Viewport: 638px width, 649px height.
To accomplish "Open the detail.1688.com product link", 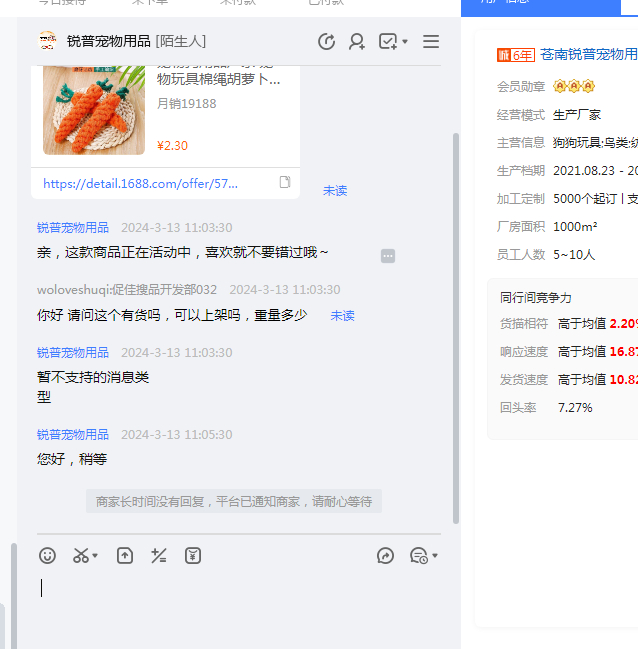I will [x=141, y=184].
